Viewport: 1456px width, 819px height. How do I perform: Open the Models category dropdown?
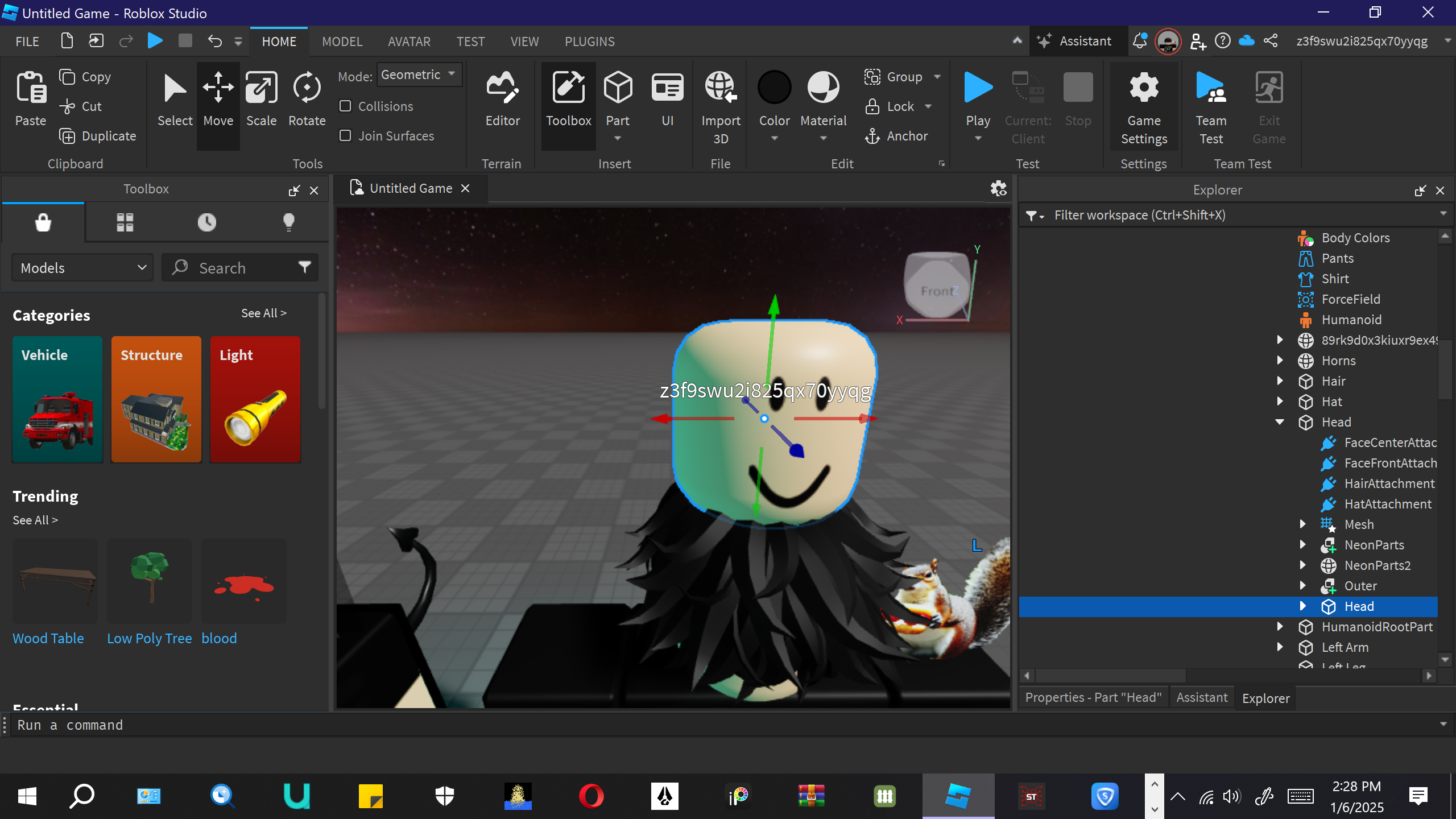(82, 268)
